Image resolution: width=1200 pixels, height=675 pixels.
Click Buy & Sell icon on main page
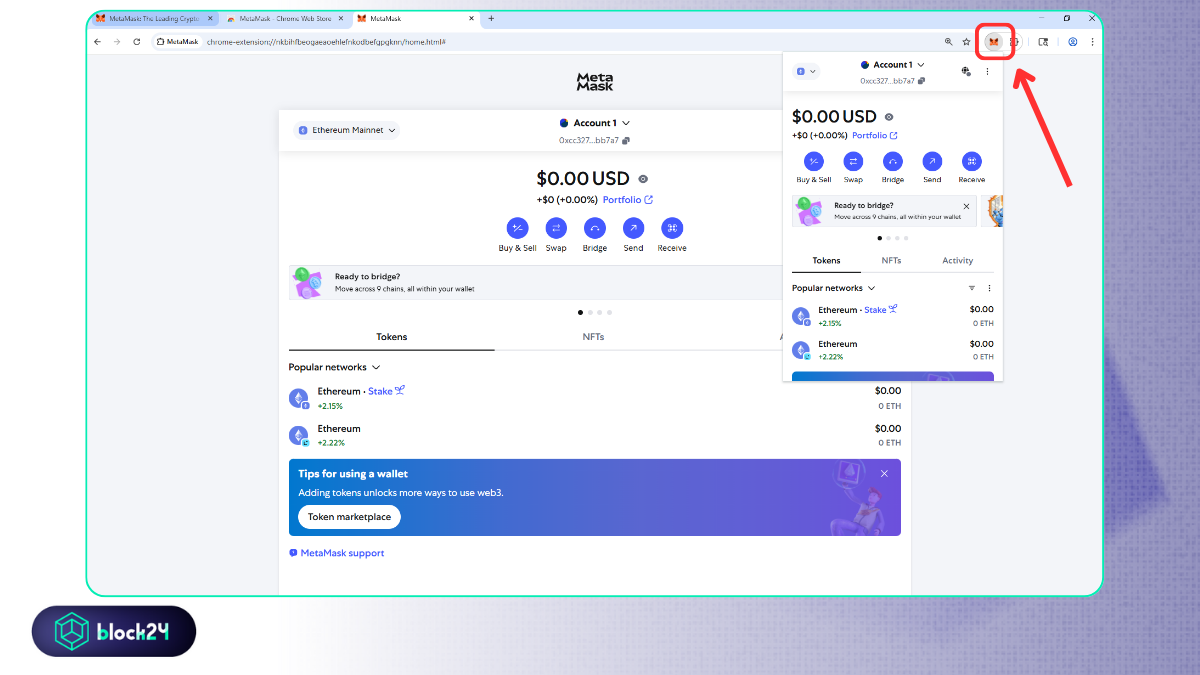point(517,228)
